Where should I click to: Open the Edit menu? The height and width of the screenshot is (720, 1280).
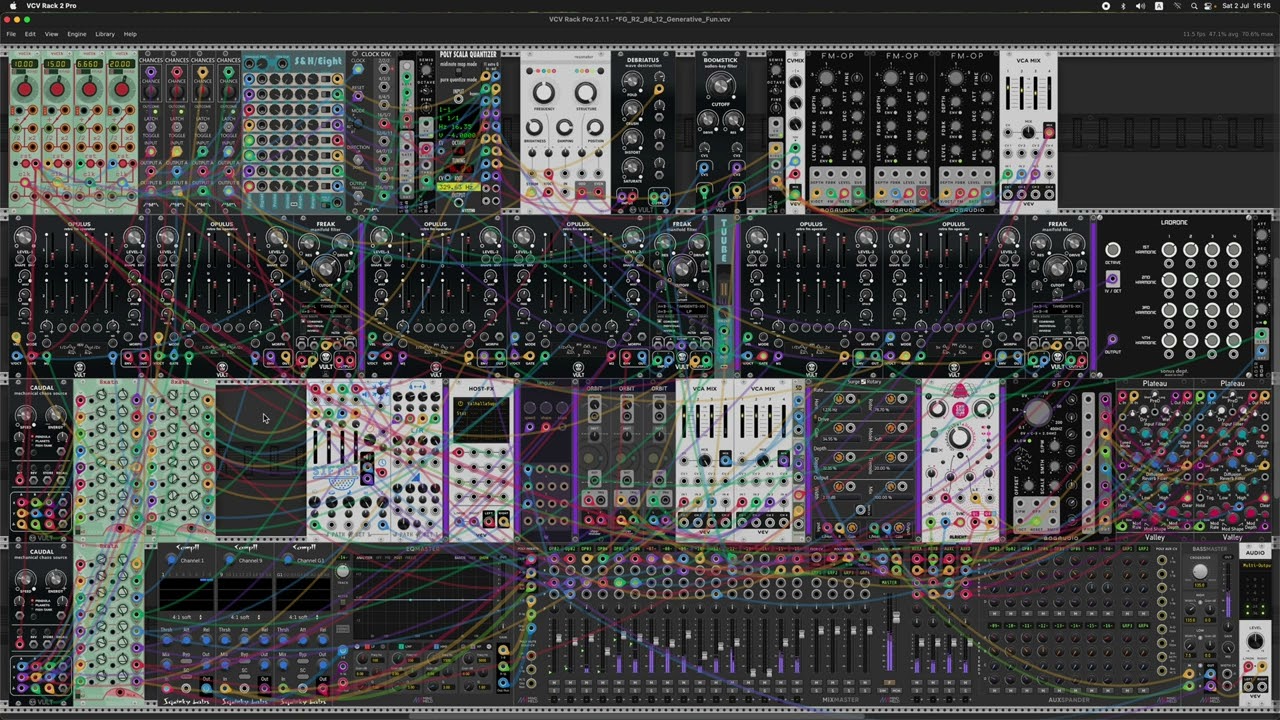30,34
